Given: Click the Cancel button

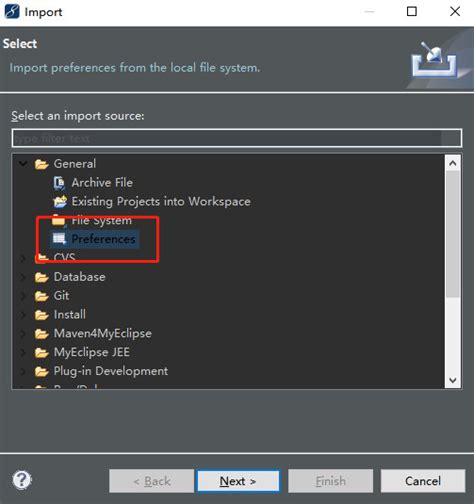Looking at the screenshot, I should pyautogui.click(x=423, y=481).
